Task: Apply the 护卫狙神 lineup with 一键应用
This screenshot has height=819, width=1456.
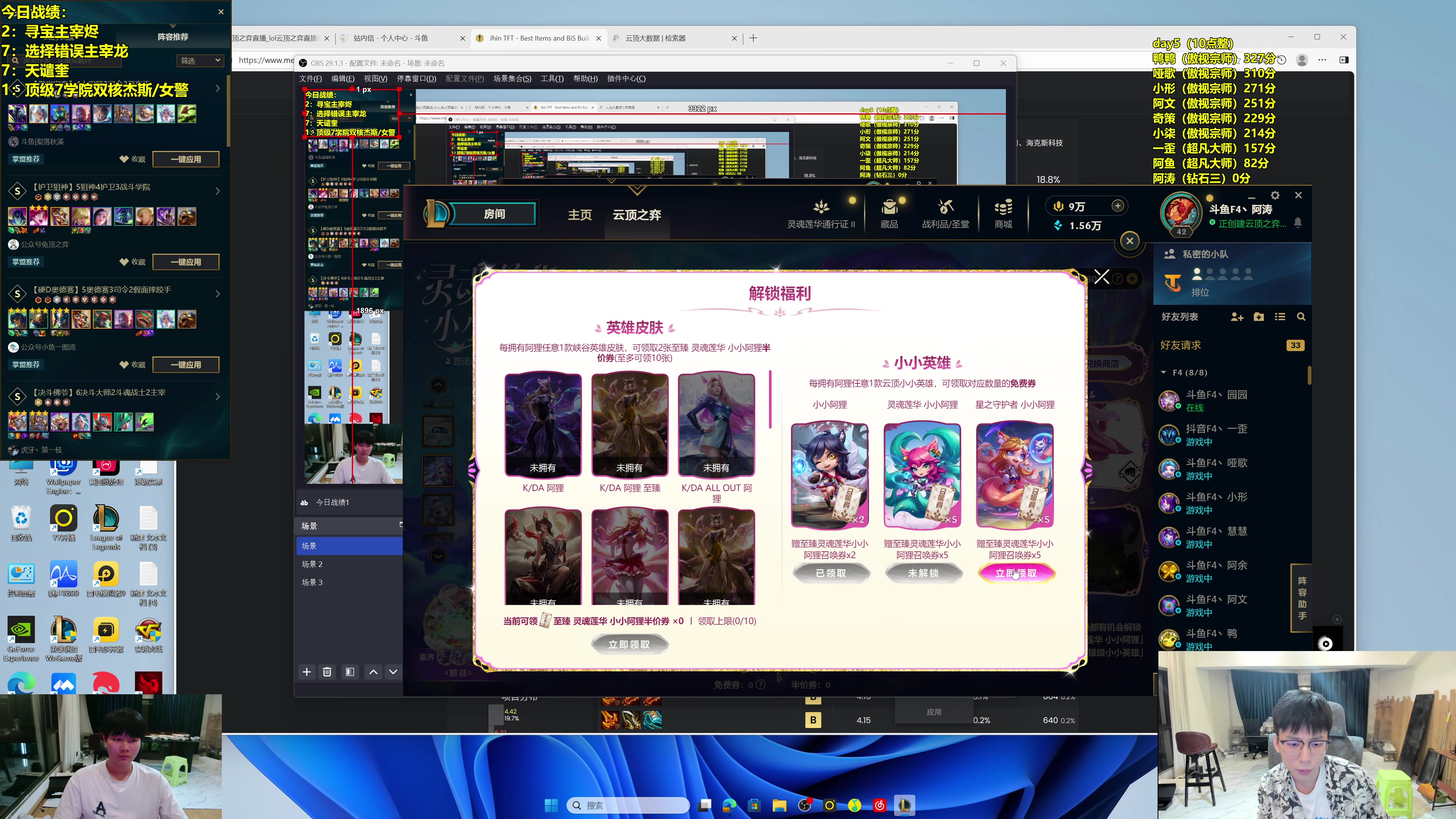Action: (x=186, y=262)
